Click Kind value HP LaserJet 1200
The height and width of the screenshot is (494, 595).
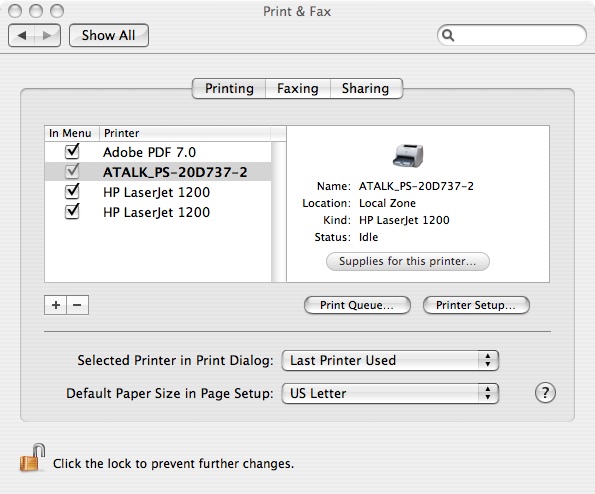(x=404, y=220)
